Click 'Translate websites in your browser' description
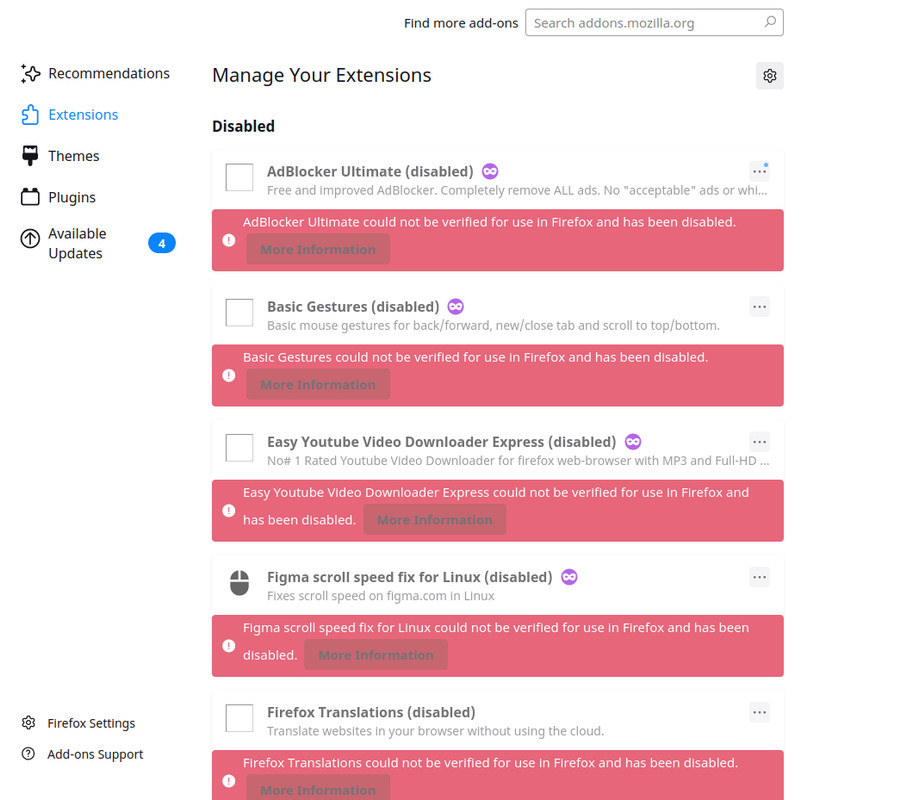 click(x=436, y=731)
